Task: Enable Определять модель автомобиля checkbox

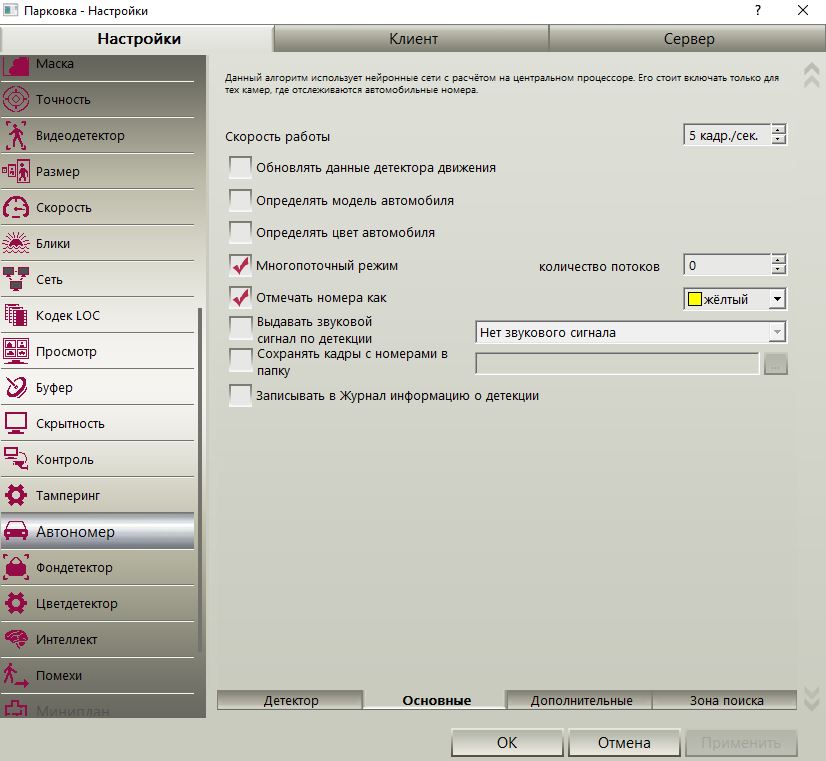Action: pos(240,201)
